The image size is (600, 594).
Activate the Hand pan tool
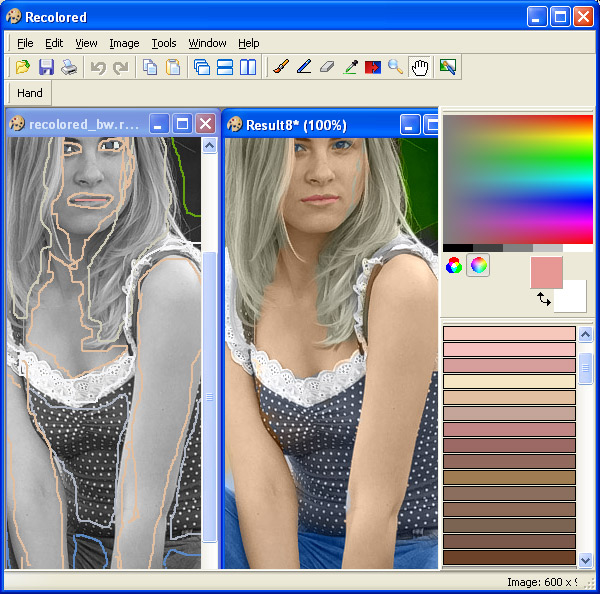coord(420,67)
